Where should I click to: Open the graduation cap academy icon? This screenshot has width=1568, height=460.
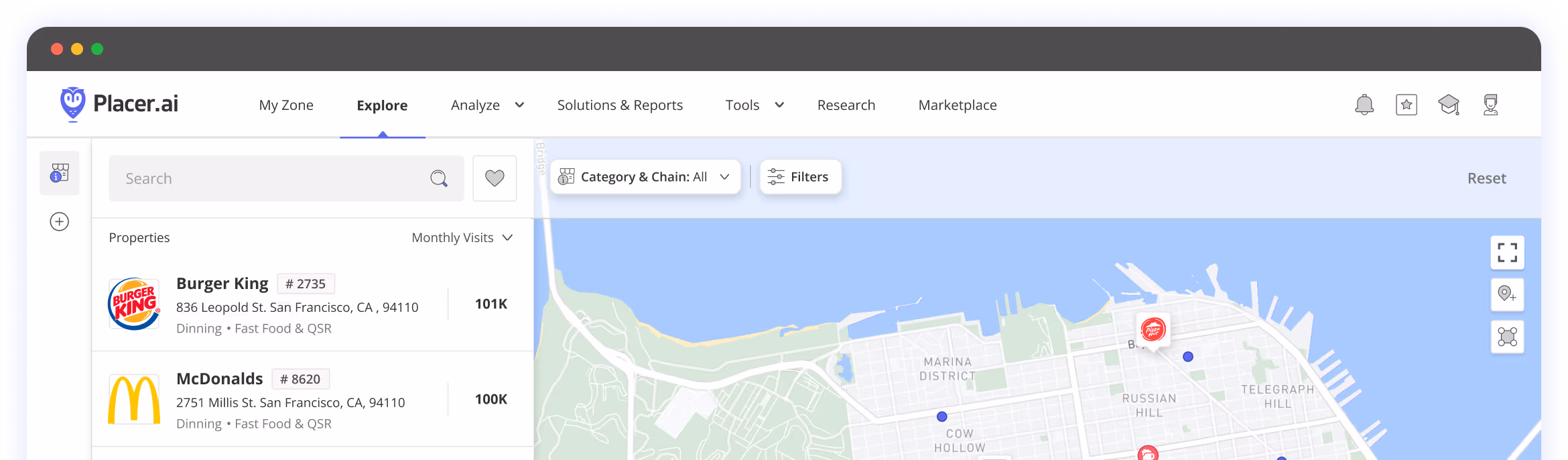[1449, 105]
